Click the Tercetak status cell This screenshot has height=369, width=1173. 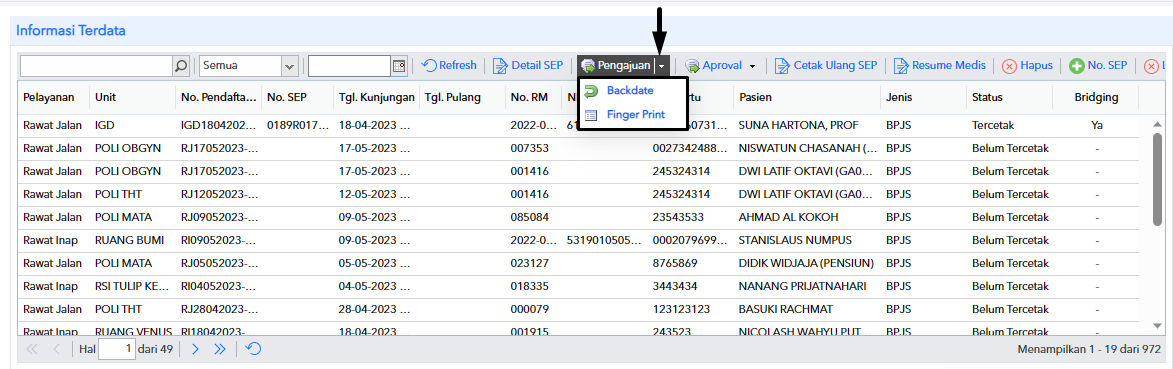coord(1010,126)
